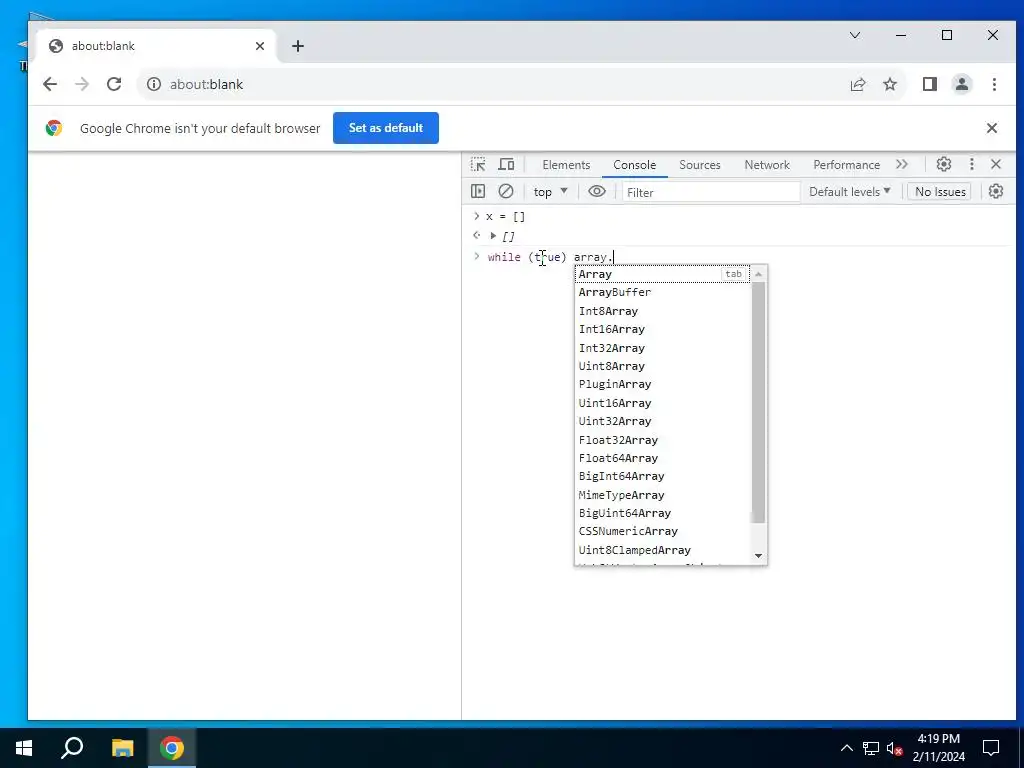Click the autocomplete scrollbar thumb

click(758, 402)
